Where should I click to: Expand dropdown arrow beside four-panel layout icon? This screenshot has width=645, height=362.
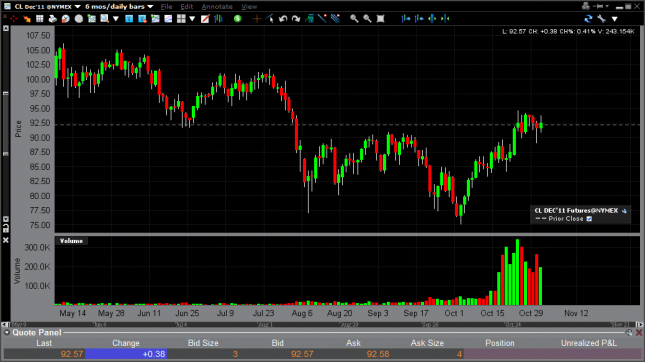[192, 19]
